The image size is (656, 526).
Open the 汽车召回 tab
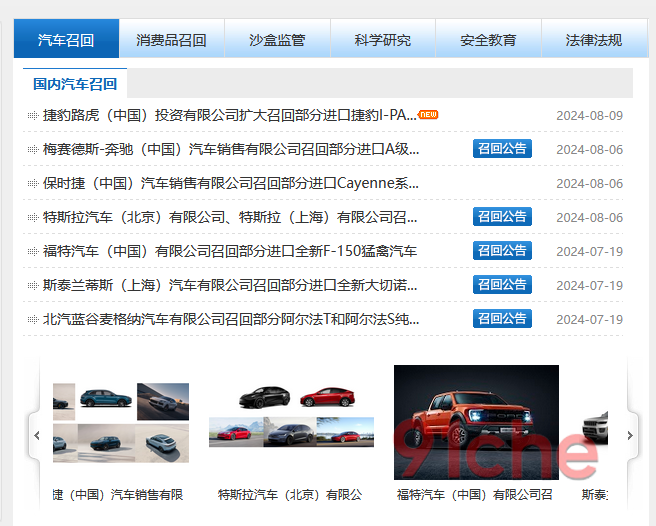click(66, 40)
